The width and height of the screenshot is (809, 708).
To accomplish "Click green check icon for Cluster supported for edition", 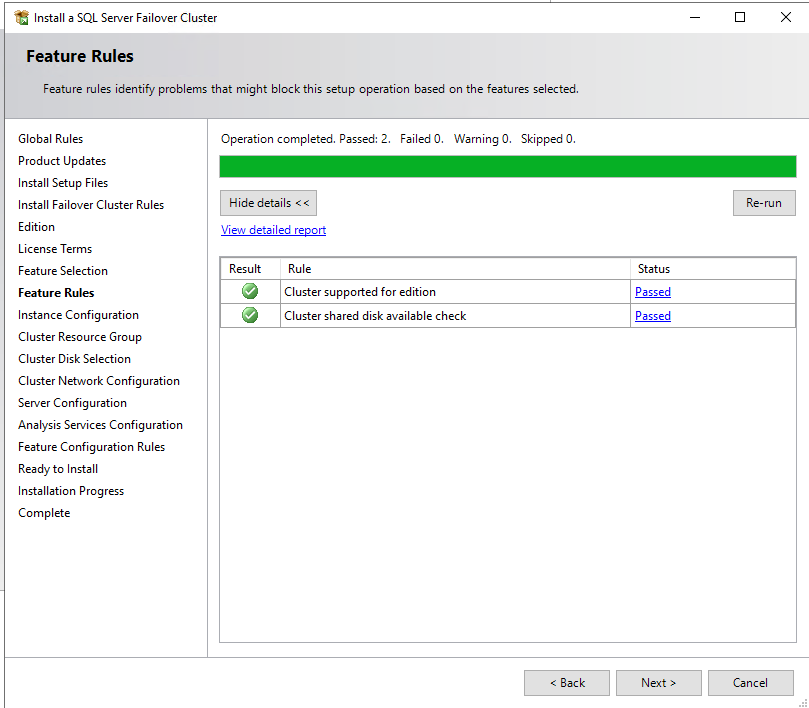I will 250,292.
